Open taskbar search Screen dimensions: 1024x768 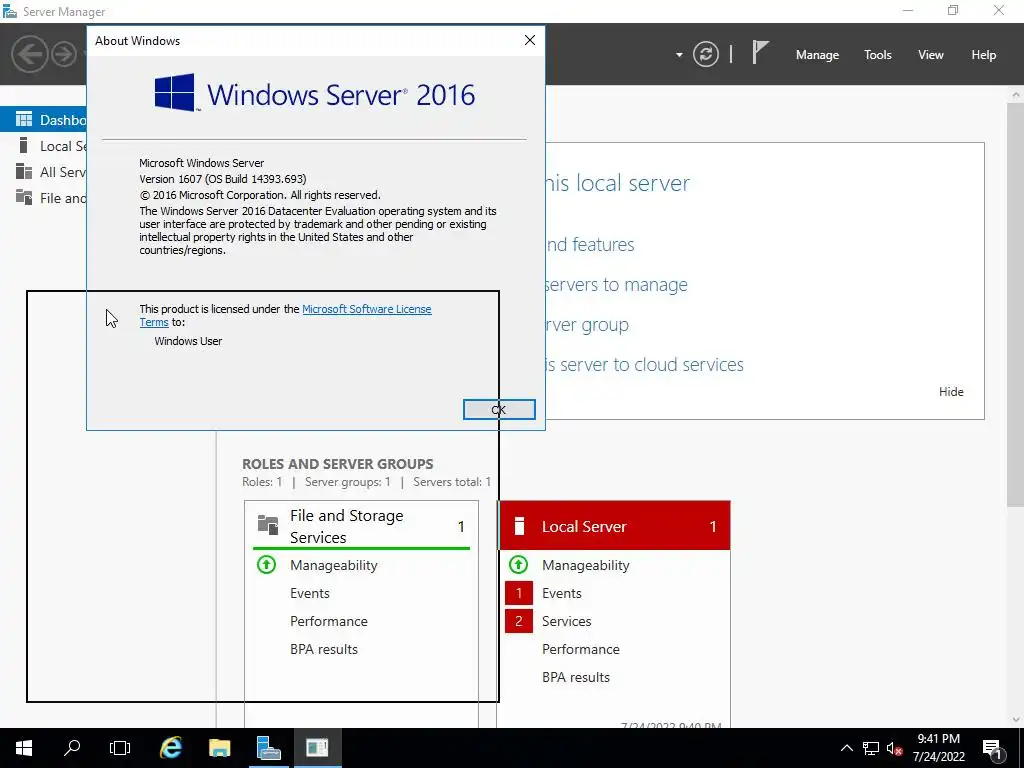coord(72,748)
